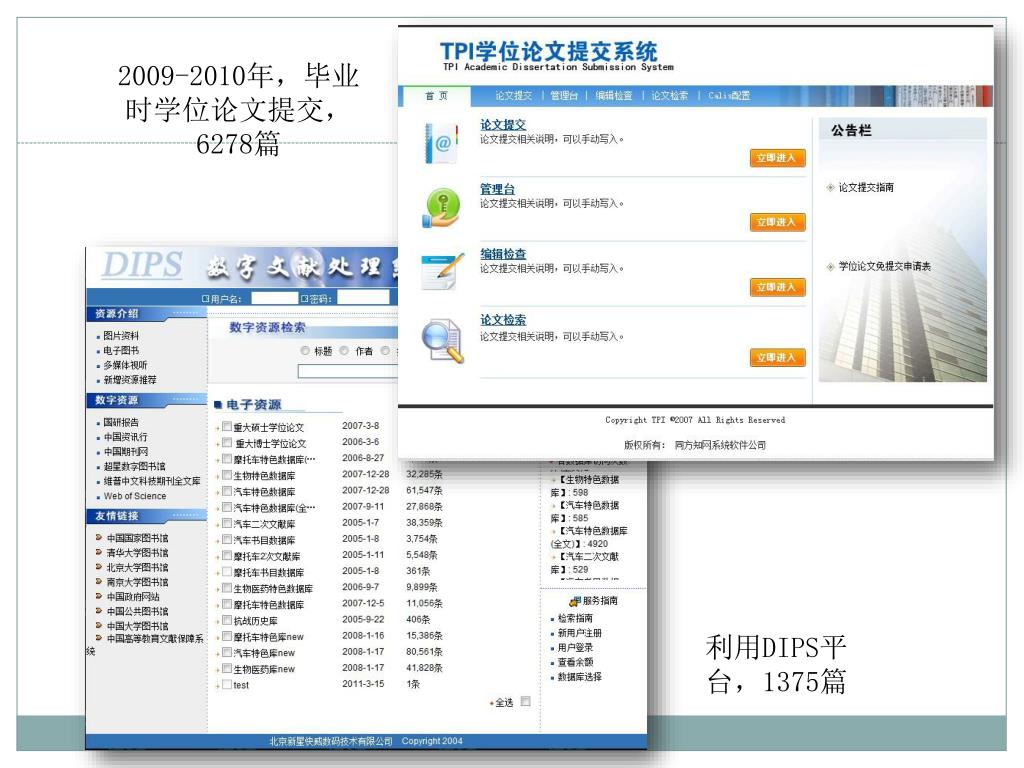Open 查看余额 in 服务指南
This screenshot has height=768, width=1024.
[x=575, y=662]
